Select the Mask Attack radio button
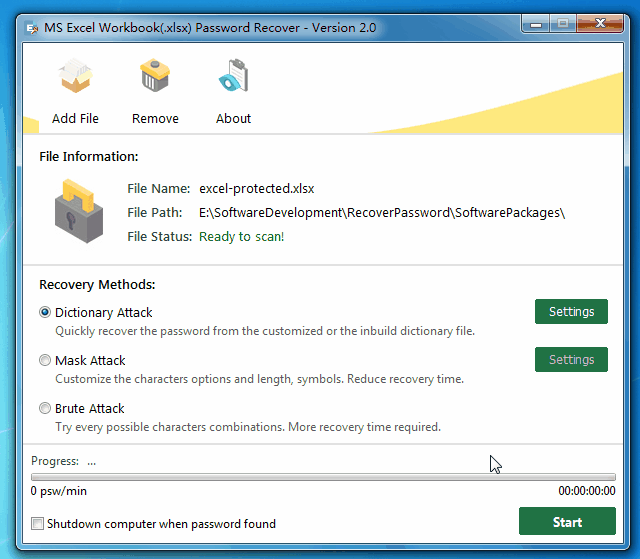This screenshot has width=640, height=559. point(45,360)
